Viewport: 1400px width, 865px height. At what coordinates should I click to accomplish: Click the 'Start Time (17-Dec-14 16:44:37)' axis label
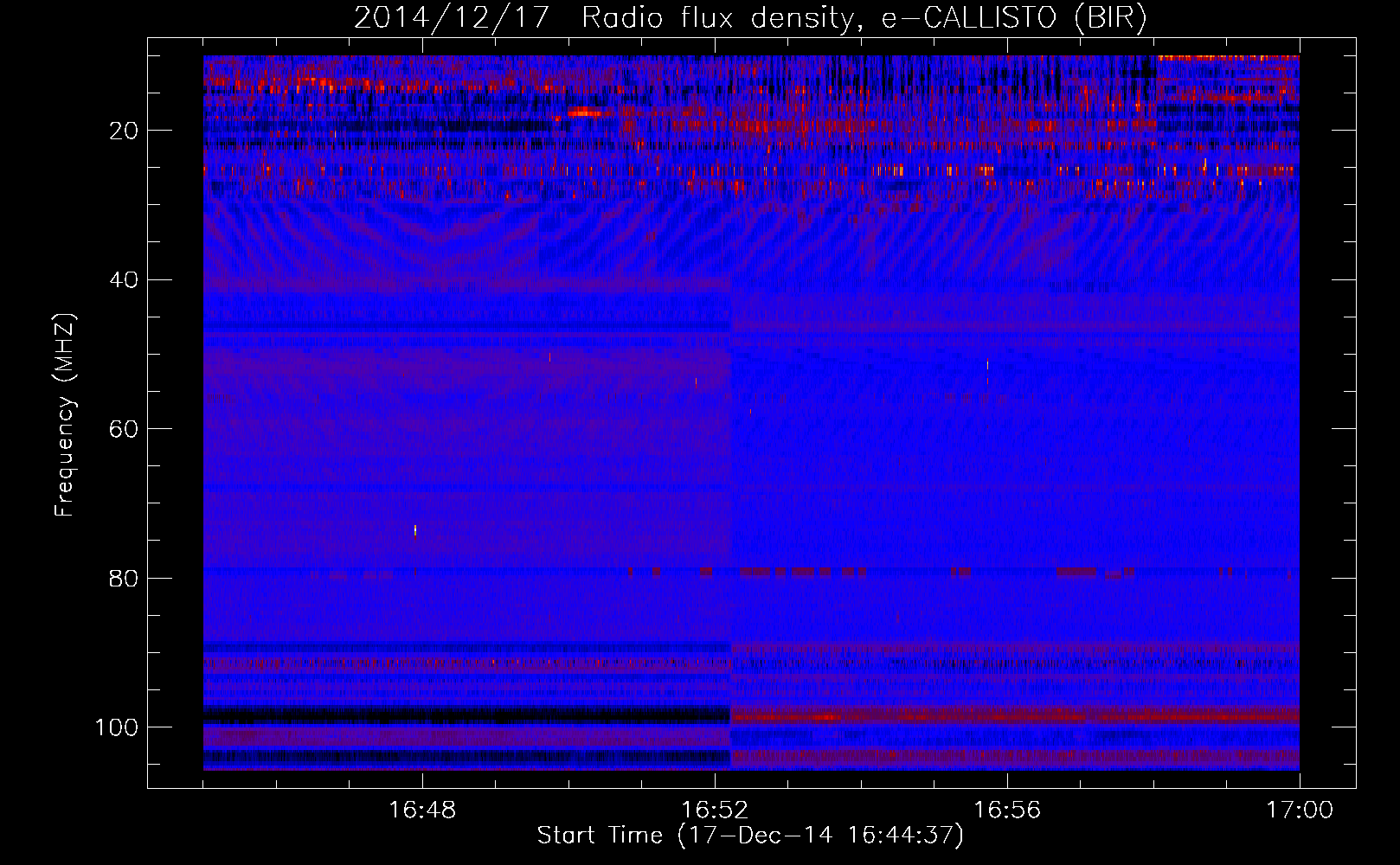pyautogui.click(x=750, y=836)
